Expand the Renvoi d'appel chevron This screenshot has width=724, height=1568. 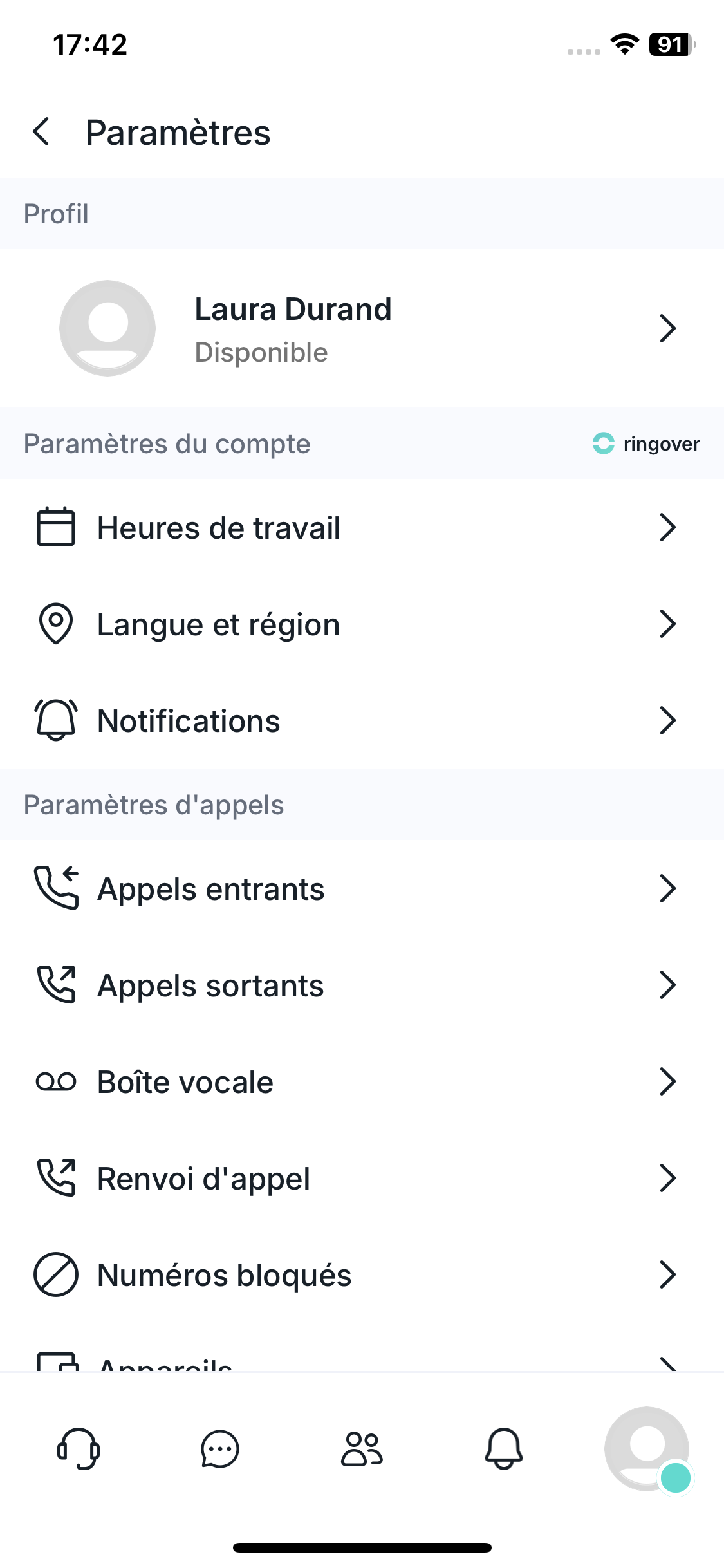tap(667, 1178)
